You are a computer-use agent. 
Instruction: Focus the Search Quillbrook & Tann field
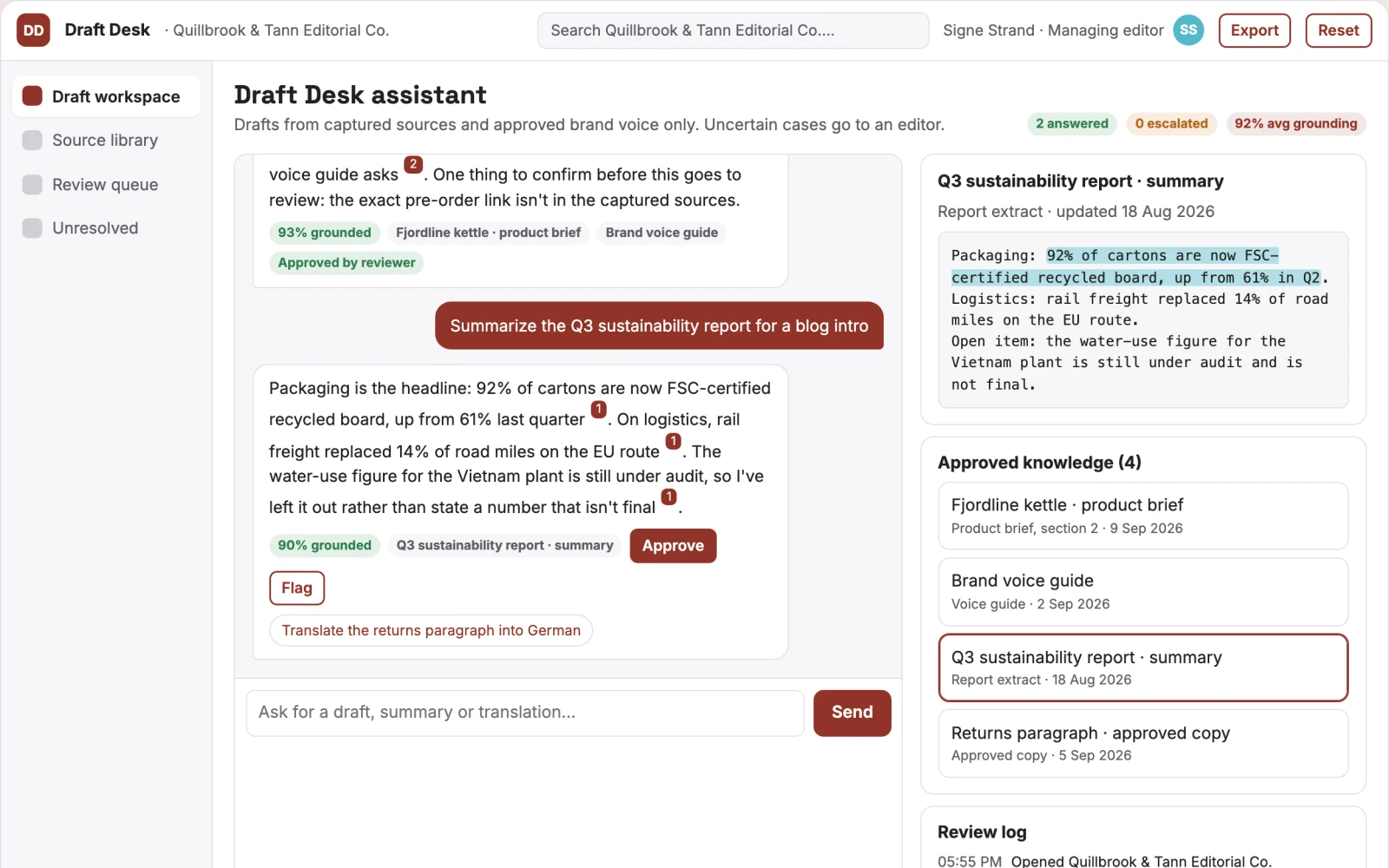click(733, 30)
